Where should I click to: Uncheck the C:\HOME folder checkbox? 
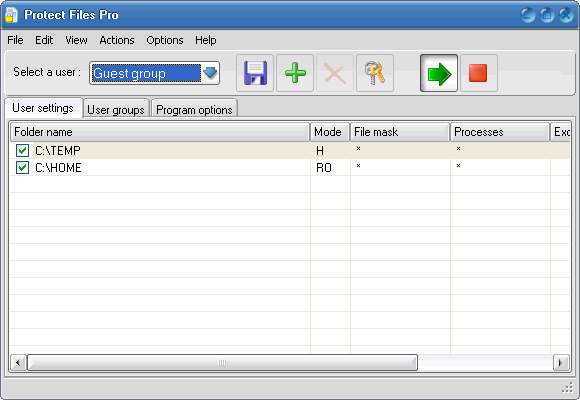pyautogui.click(x=22, y=167)
